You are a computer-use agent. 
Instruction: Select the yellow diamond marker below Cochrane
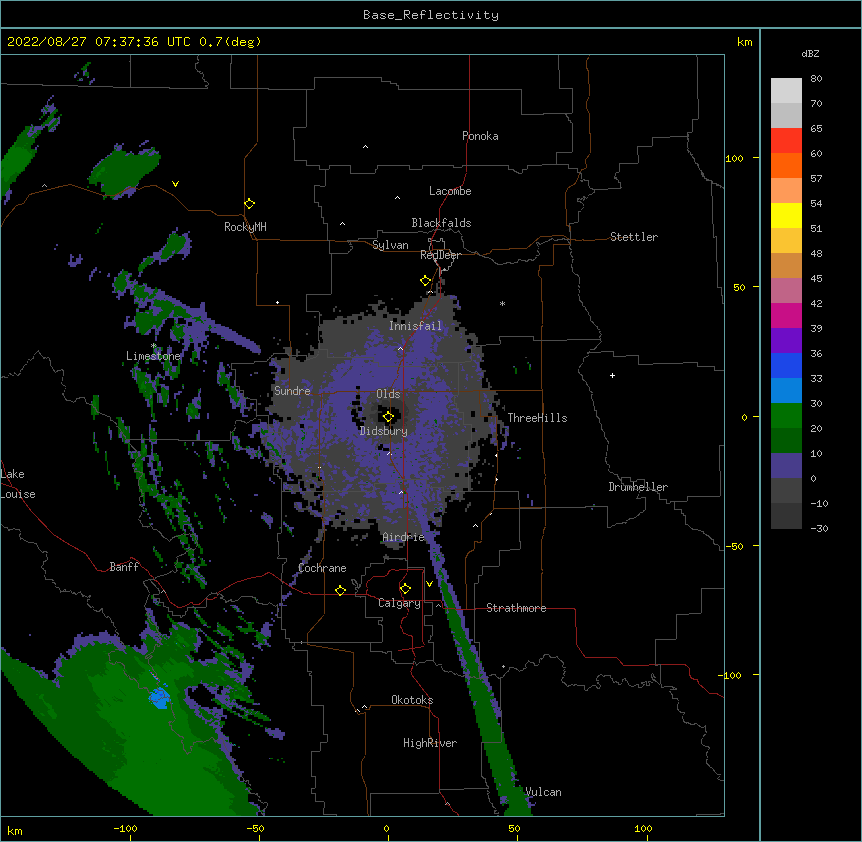click(340, 590)
